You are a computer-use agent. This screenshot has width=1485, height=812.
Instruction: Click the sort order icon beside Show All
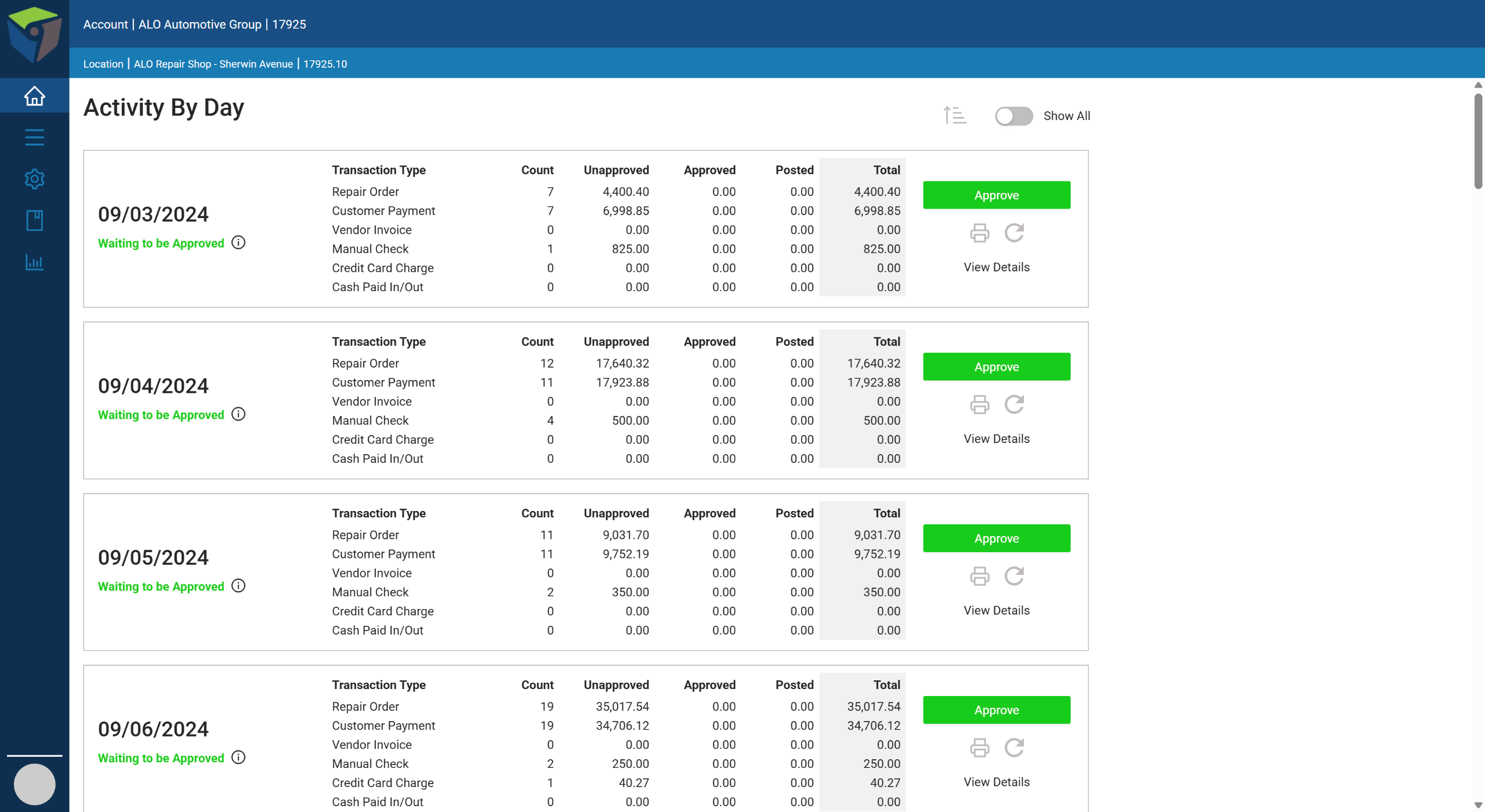point(954,115)
